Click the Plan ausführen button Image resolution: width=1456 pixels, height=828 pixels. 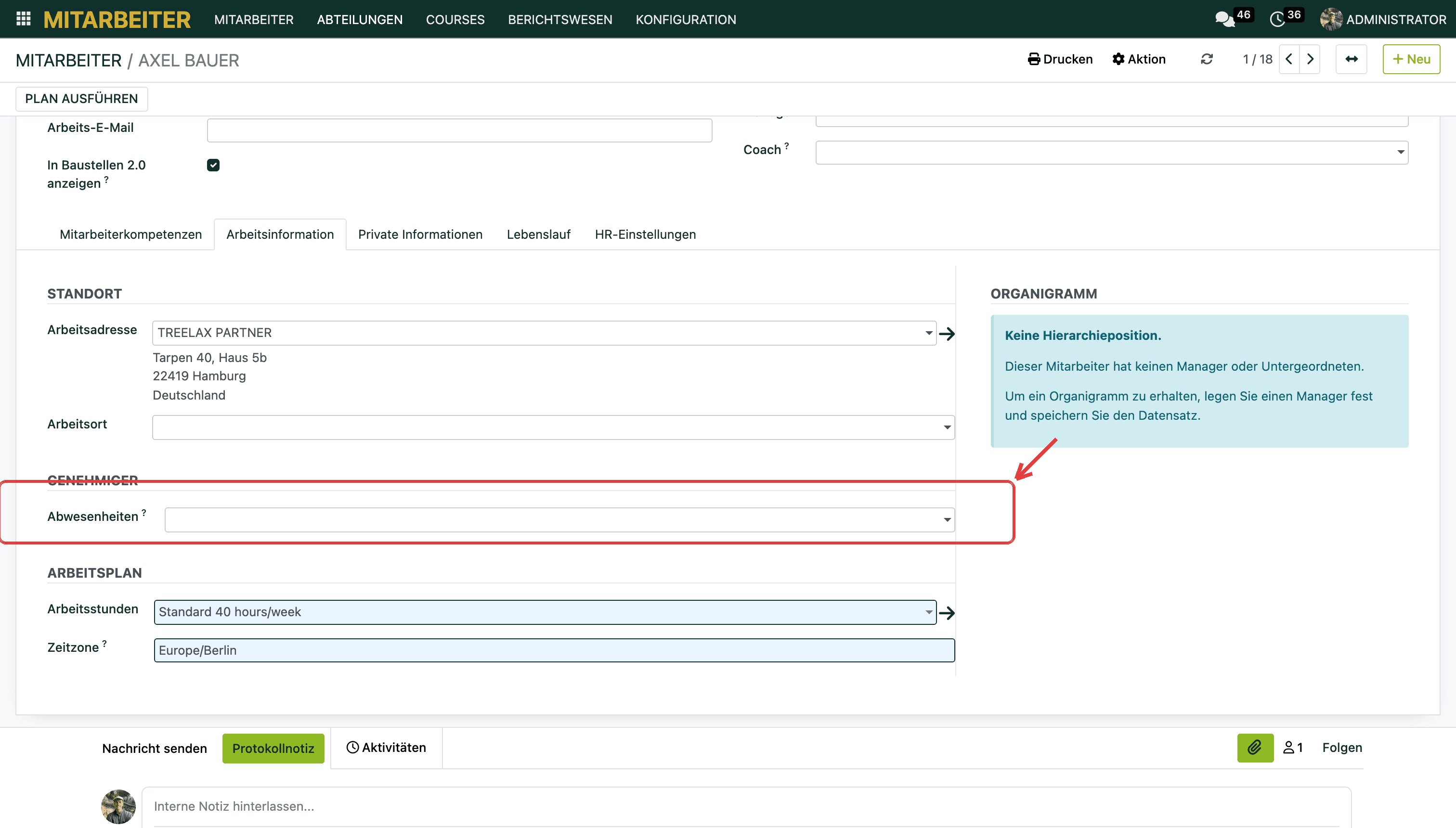pyautogui.click(x=81, y=99)
